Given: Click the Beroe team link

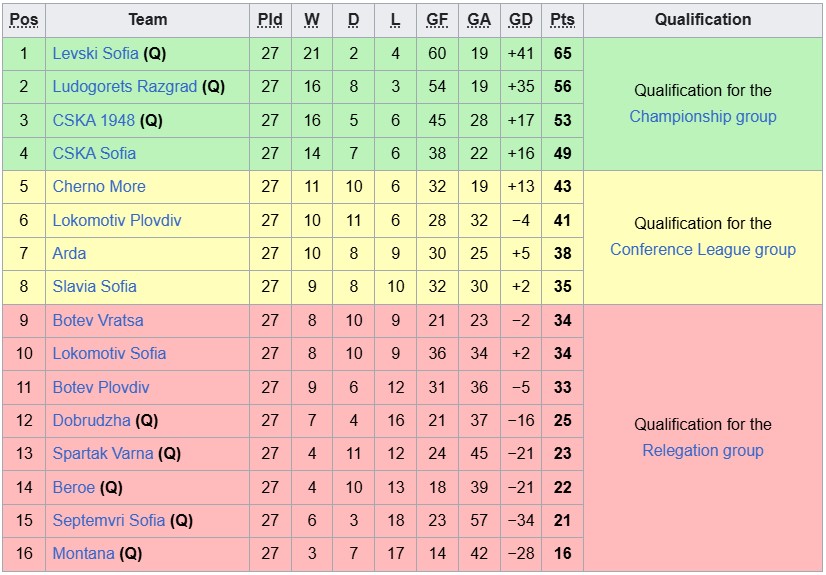Looking at the screenshot, I should pyautogui.click(x=74, y=487).
